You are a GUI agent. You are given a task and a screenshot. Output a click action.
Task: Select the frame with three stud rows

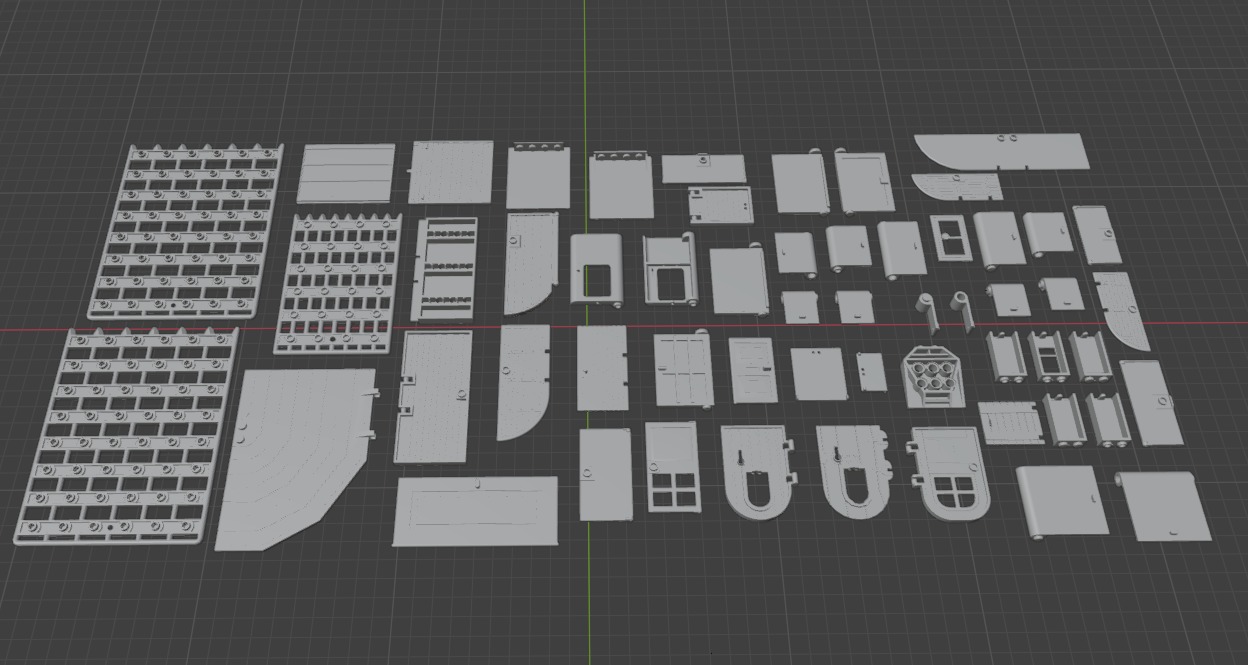(444, 268)
